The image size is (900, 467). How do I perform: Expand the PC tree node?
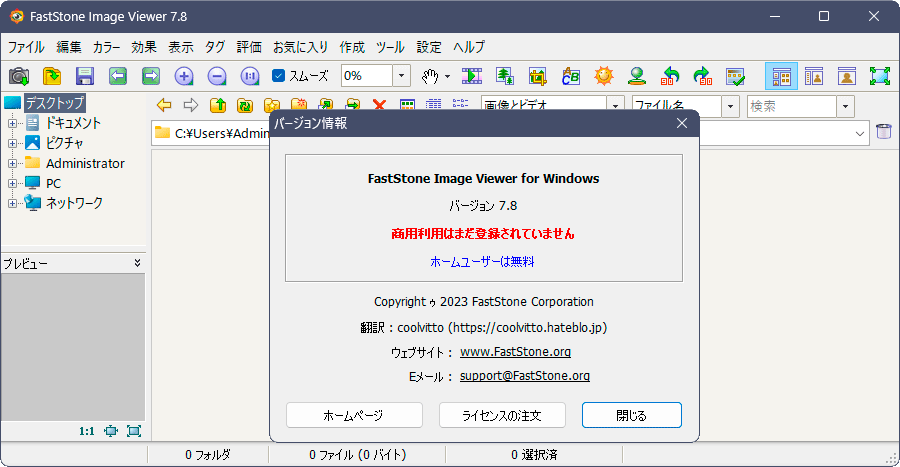click(12, 184)
